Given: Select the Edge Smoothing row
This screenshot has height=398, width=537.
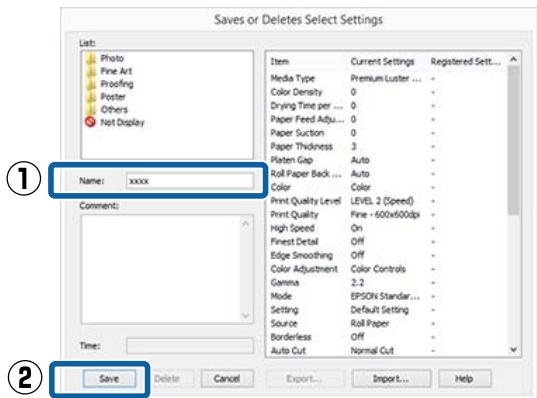Looking at the screenshot, I should pos(387,255).
